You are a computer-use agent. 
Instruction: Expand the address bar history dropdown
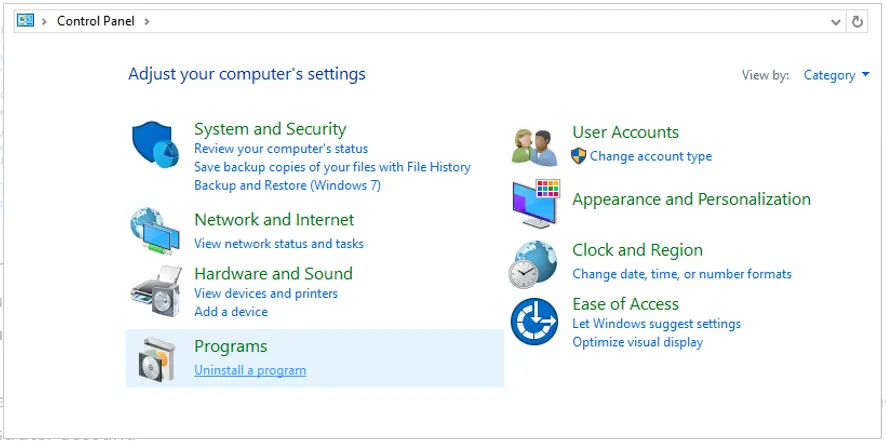[836, 22]
